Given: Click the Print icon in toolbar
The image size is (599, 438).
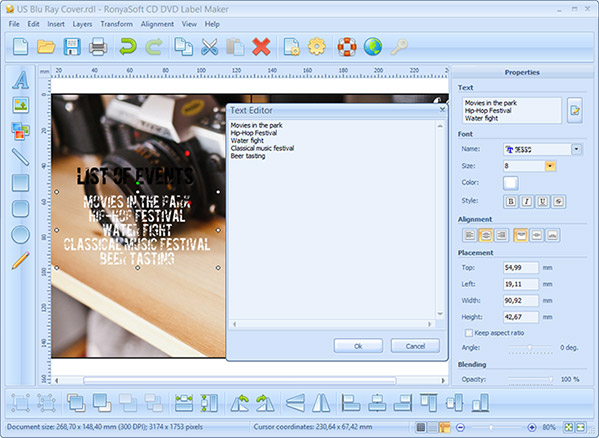Looking at the screenshot, I should click(98, 47).
